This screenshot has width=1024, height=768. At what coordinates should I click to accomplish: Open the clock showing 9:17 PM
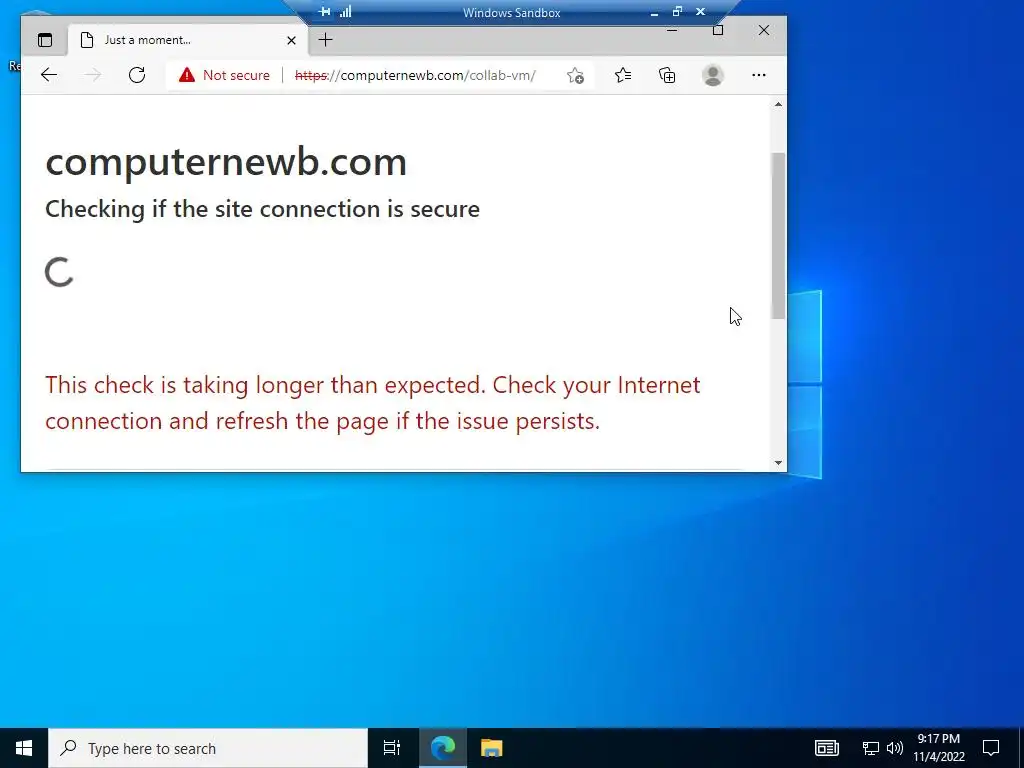coord(938,748)
